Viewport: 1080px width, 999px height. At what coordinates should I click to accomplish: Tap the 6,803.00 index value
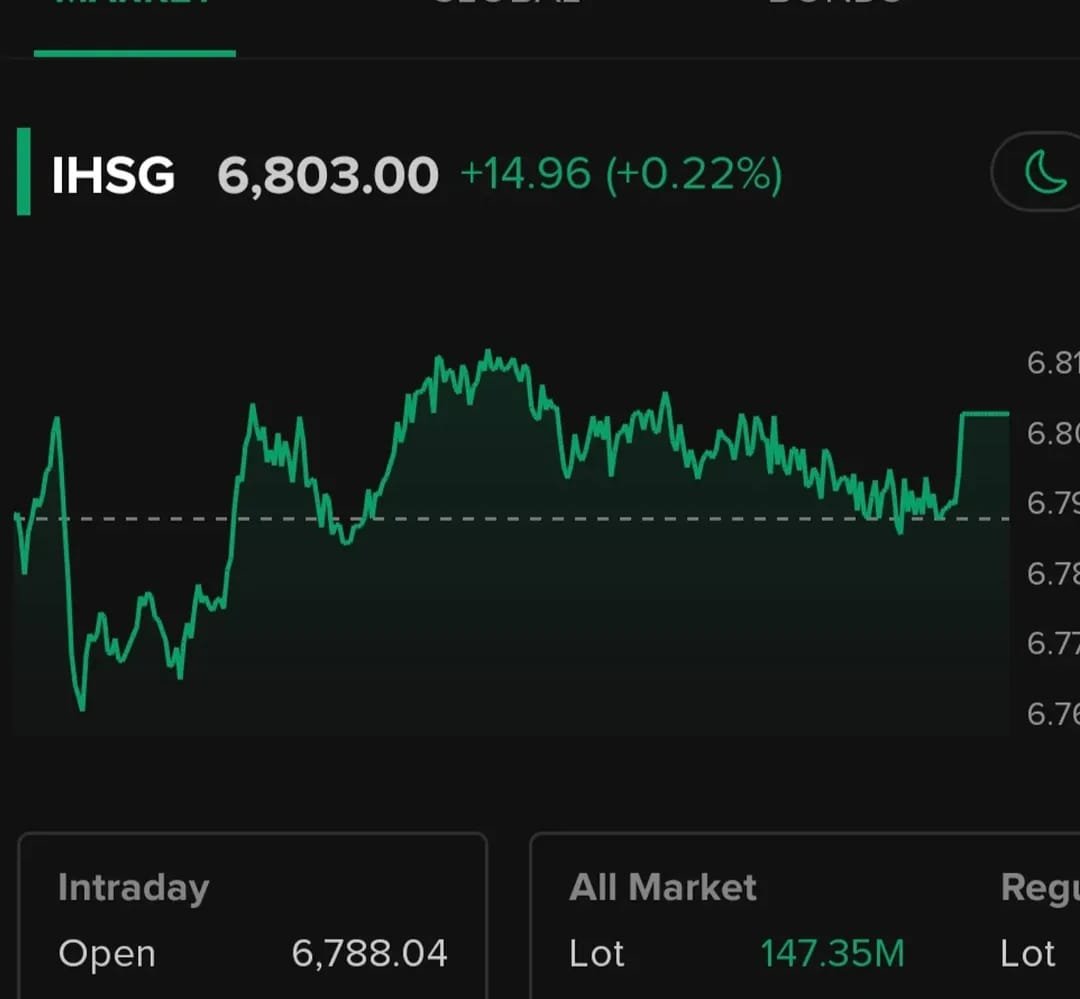(x=327, y=175)
